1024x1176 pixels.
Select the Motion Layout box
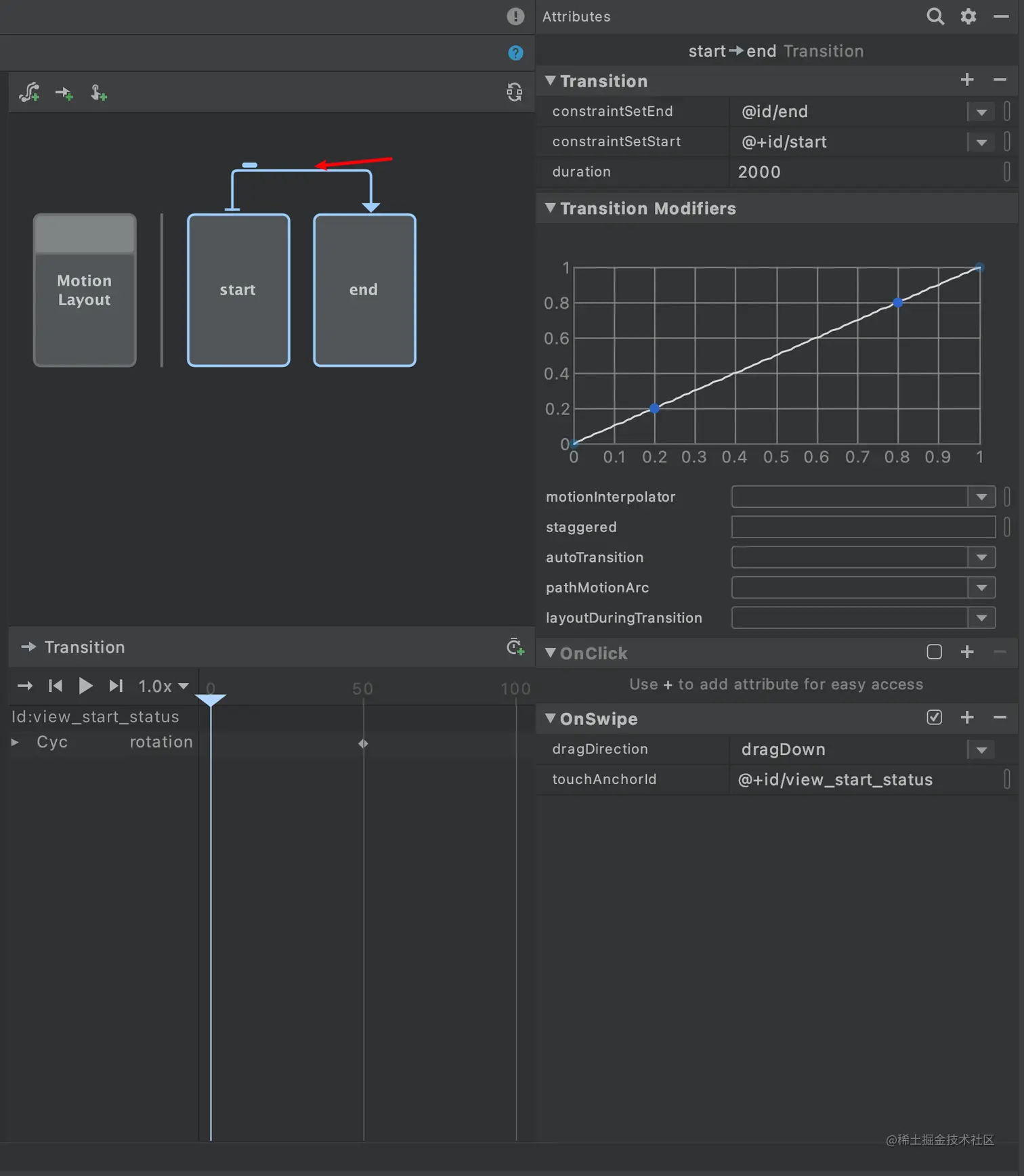[85, 290]
